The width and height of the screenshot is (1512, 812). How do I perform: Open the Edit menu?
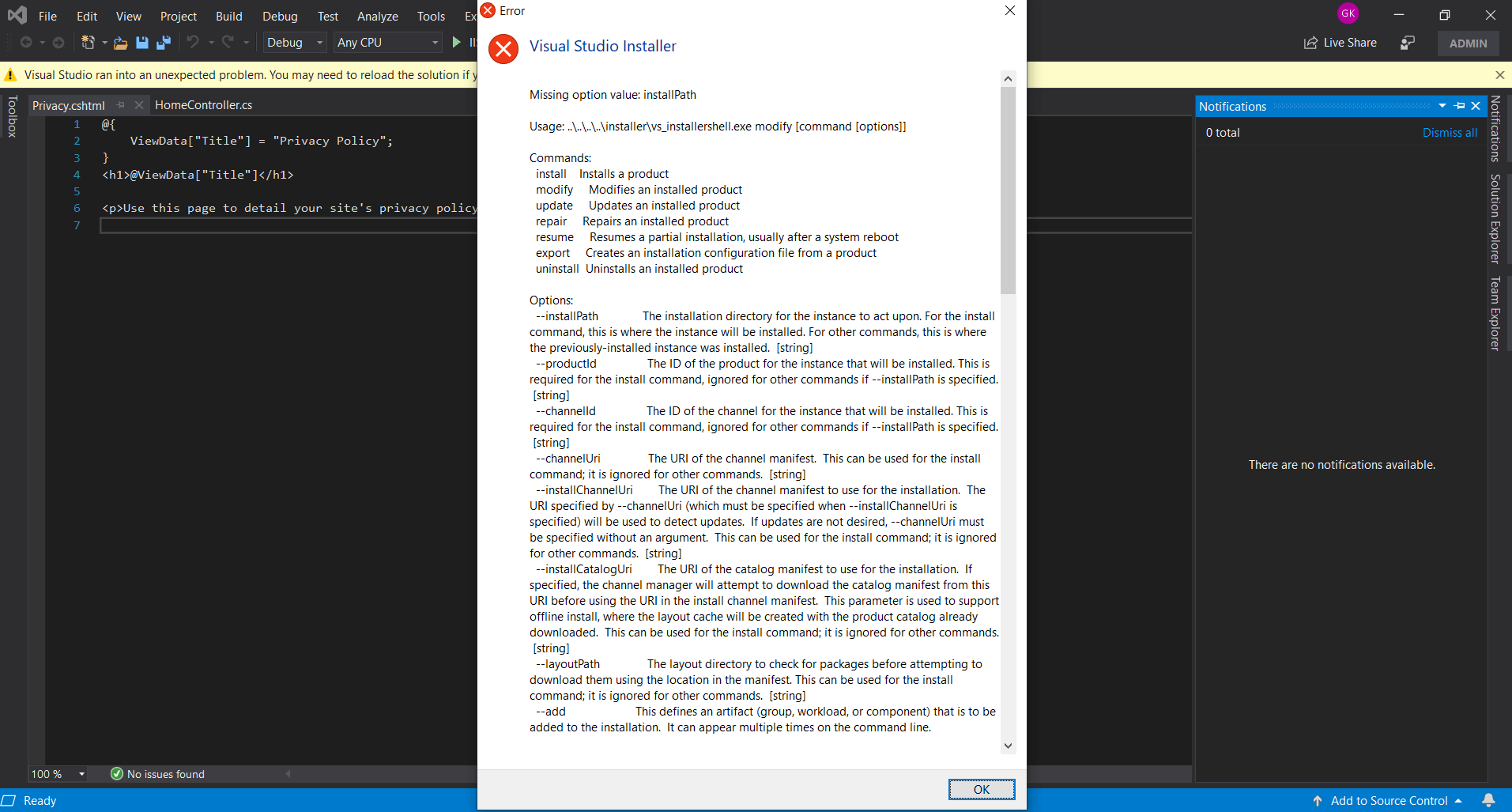pyautogui.click(x=87, y=16)
